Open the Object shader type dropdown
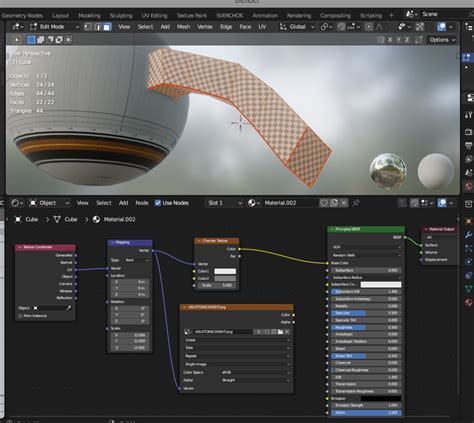The width and height of the screenshot is (474, 423). click(x=49, y=203)
